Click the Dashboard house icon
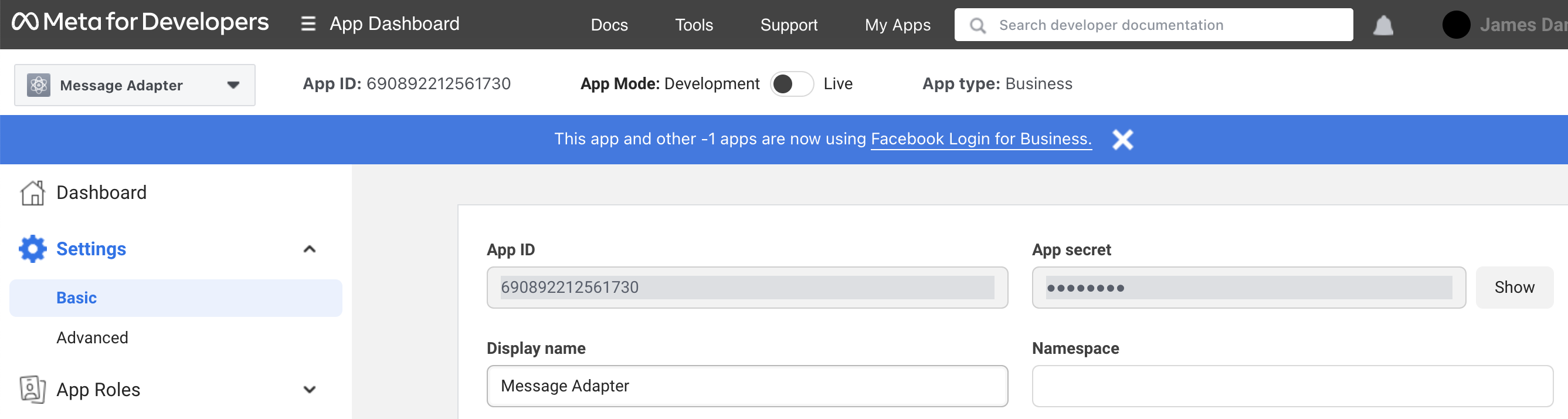Viewport: 1568px width, 419px height. [x=33, y=193]
